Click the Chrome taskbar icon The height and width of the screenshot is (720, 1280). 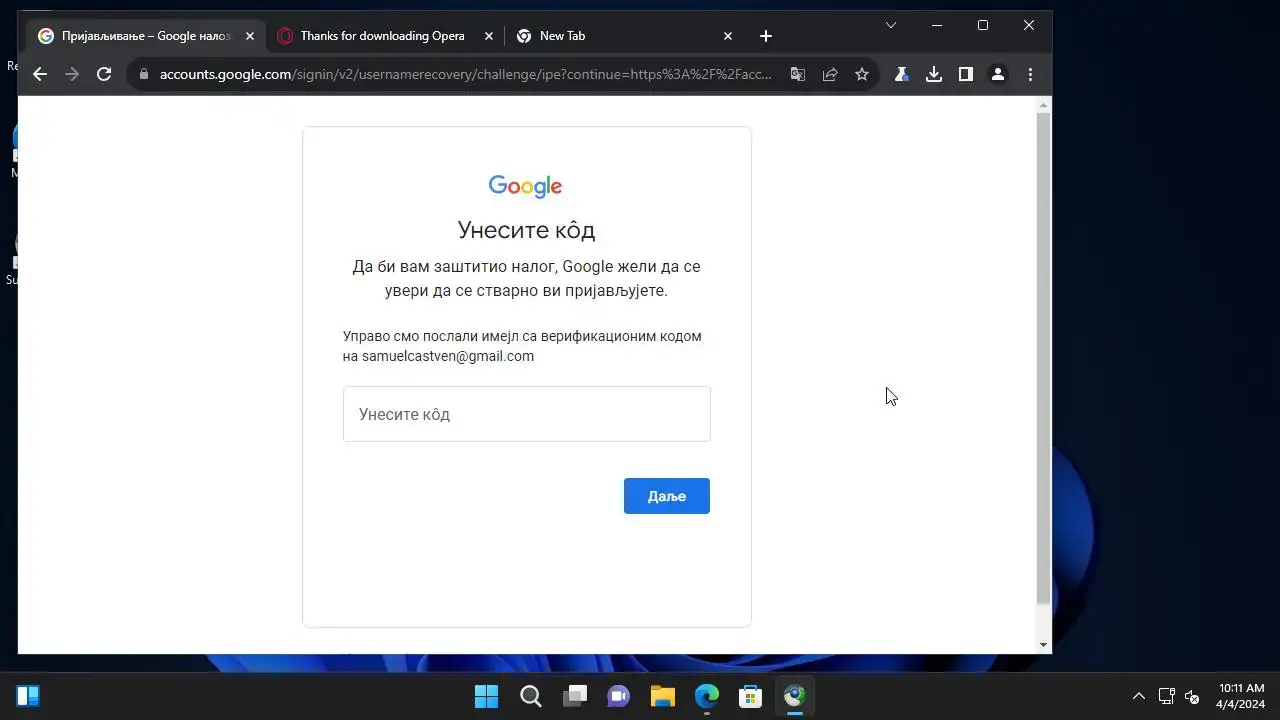tap(795, 696)
